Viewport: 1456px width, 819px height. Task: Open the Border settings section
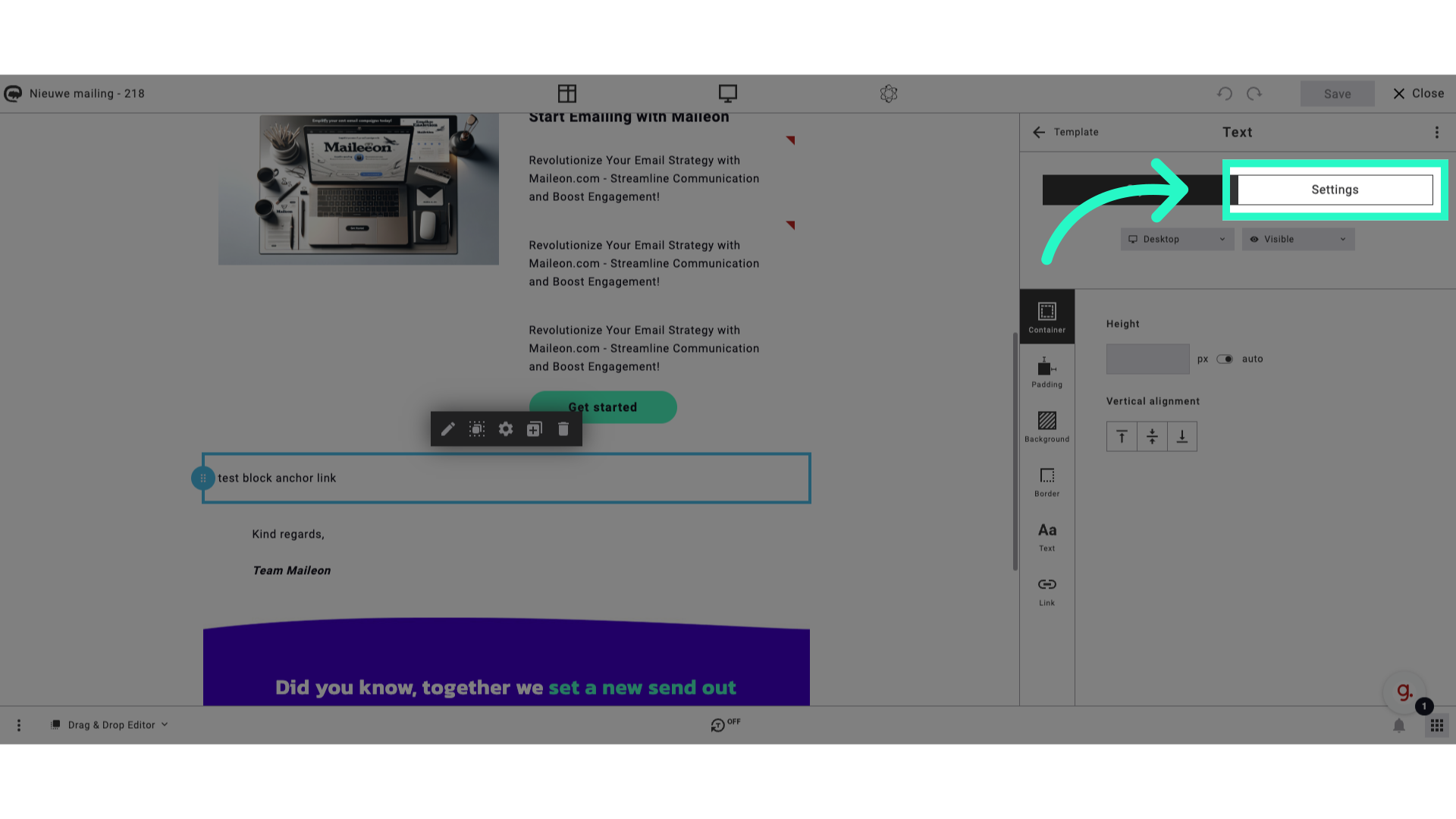click(x=1047, y=482)
